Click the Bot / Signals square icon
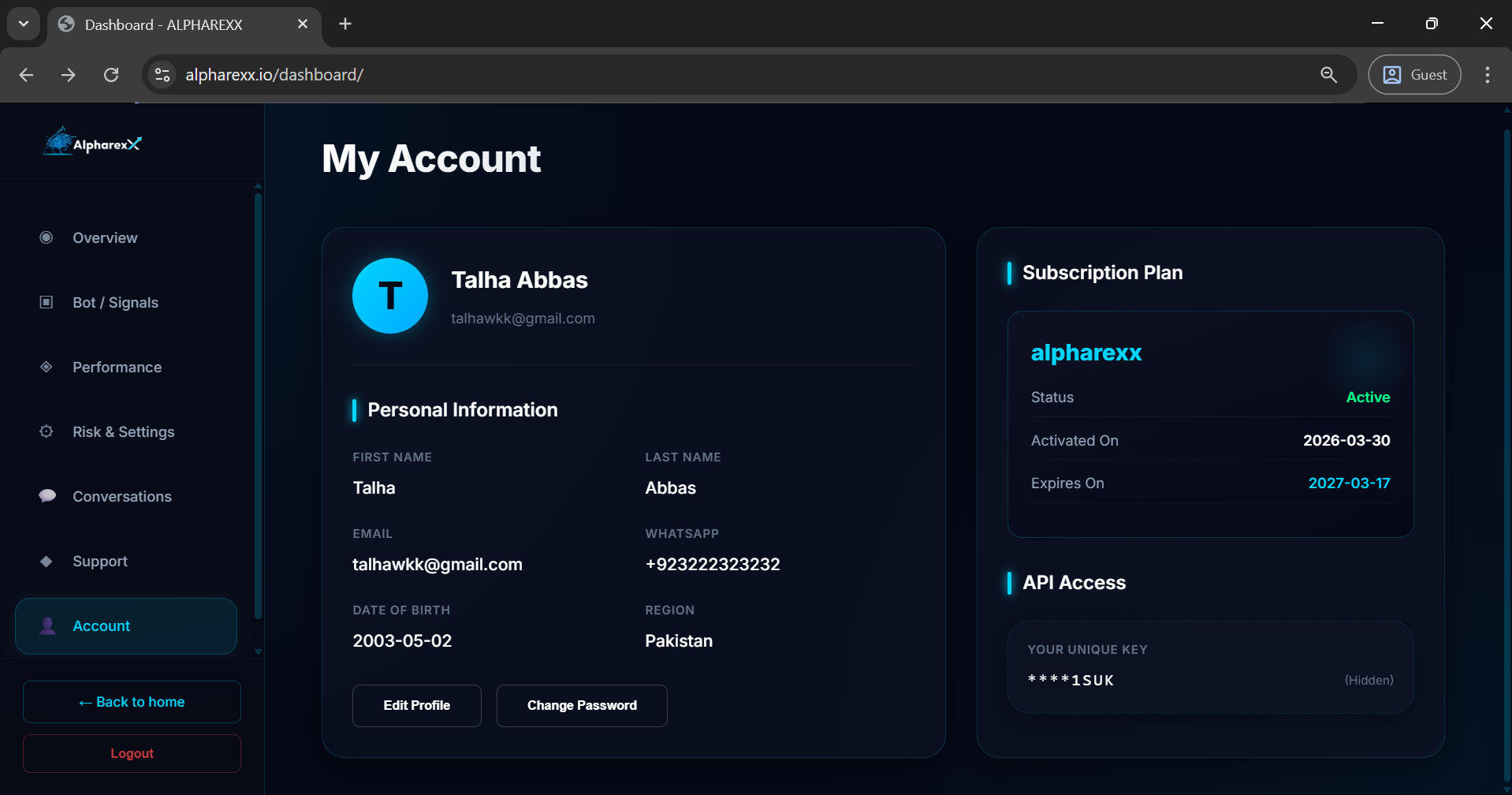The width and height of the screenshot is (1512, 795). point(47,302)
